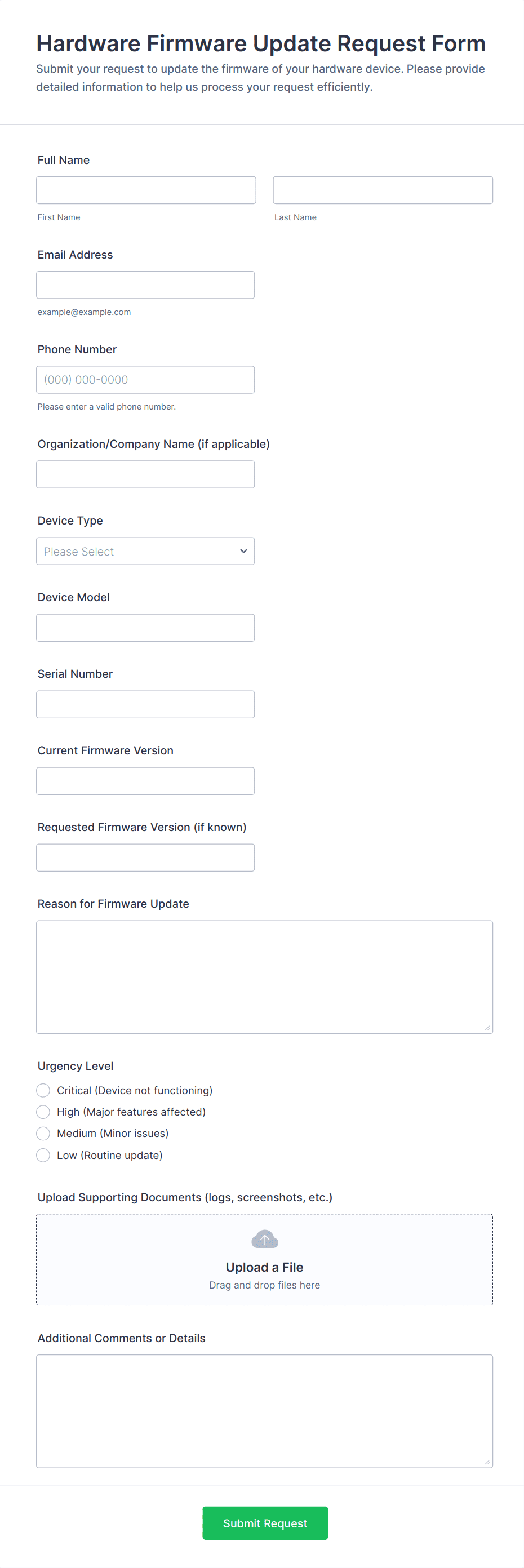The height and width of the screenshot is (1568, 524).
Task: Click the Upload a File text
Action: [264, 1267]
